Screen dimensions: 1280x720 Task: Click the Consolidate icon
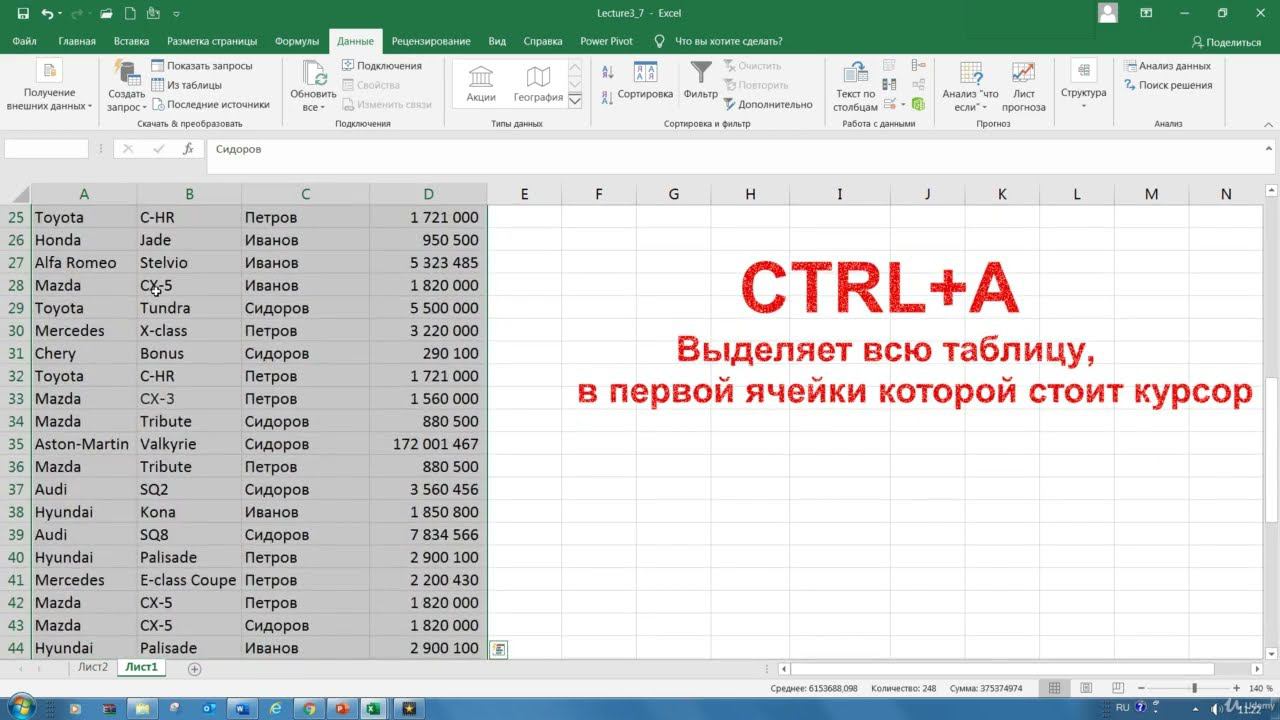(918, 66)
